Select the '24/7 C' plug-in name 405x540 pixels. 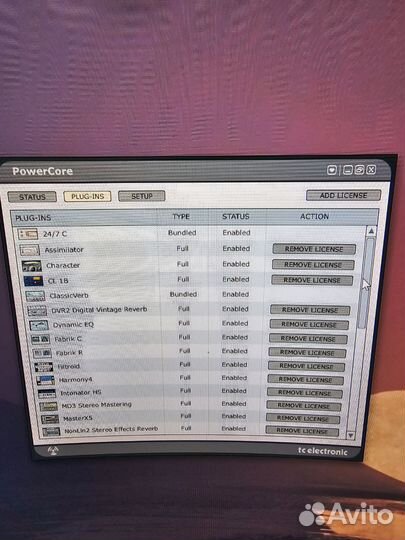tap(55, 234)
